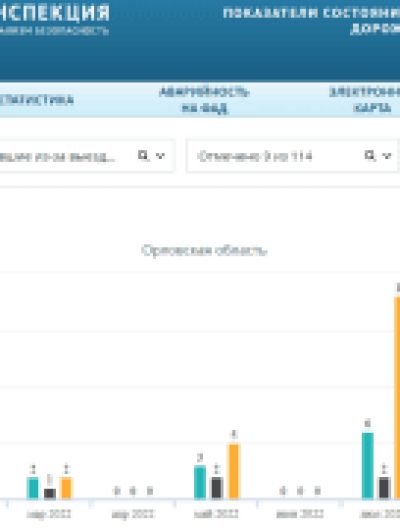Screen dimensions: 400x530
Task: Open the 'Отмечено 3 из 114' selection box
Action: click(292, 156)
